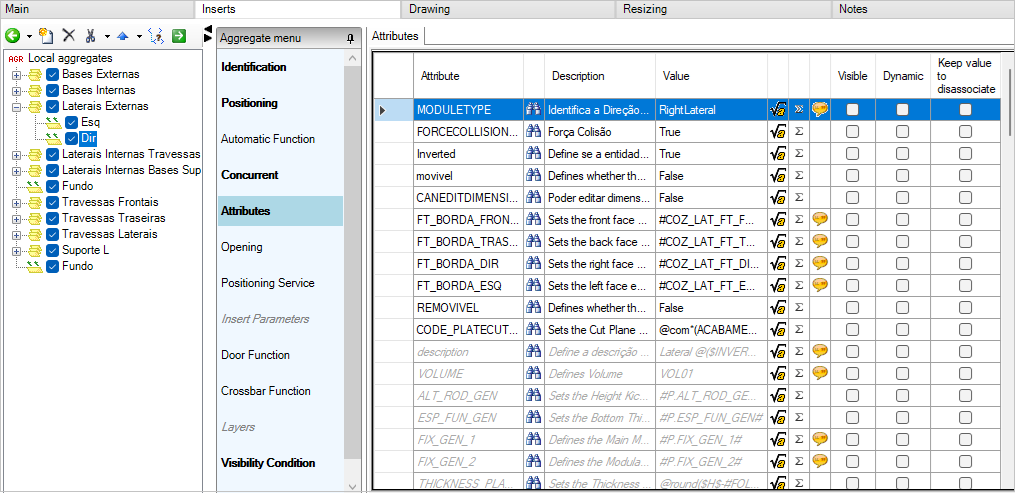Click binoculars icon in Inverted row
This screenshot has height=493, width=1015.
(533, 154)
